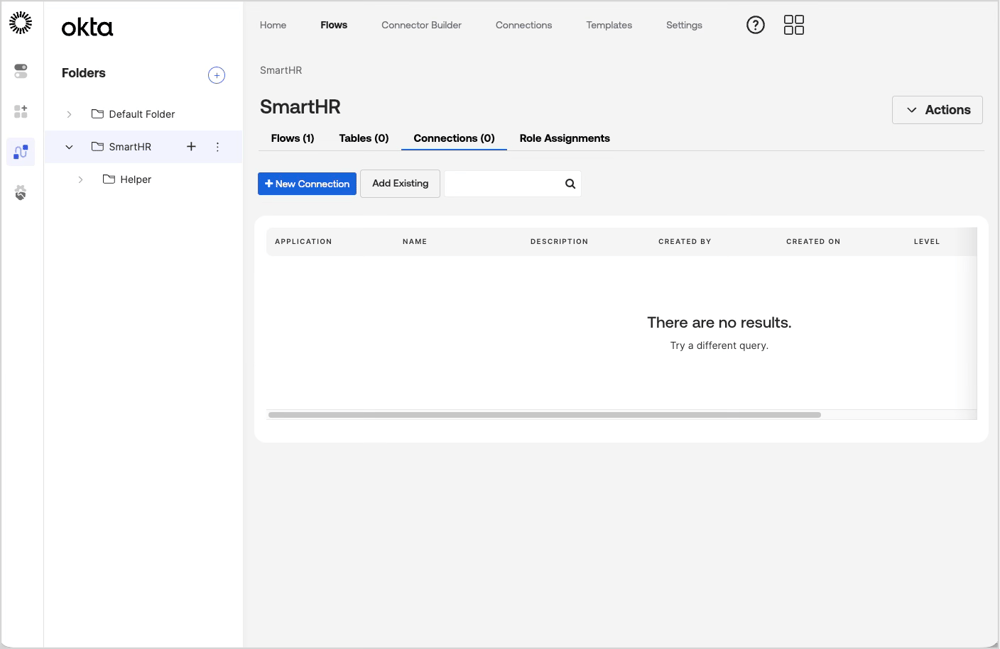This screenshot has height=649, width=1000.
Task: Expand the Default Folder chevron
Action: [69, 114]
